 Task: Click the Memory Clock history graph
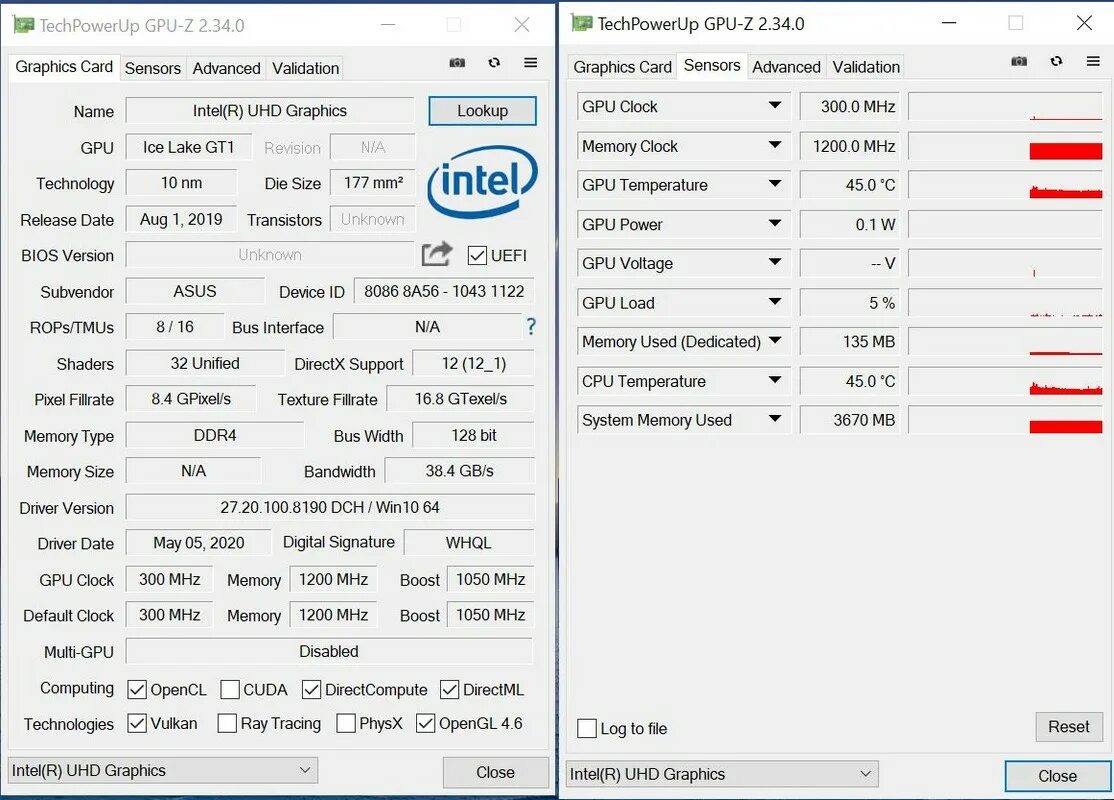1005,146
